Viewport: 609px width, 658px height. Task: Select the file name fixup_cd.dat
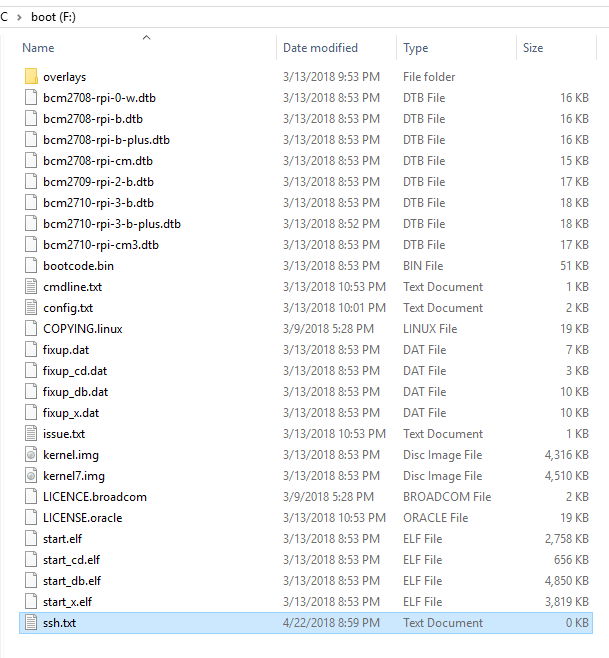tap(75, 371)
